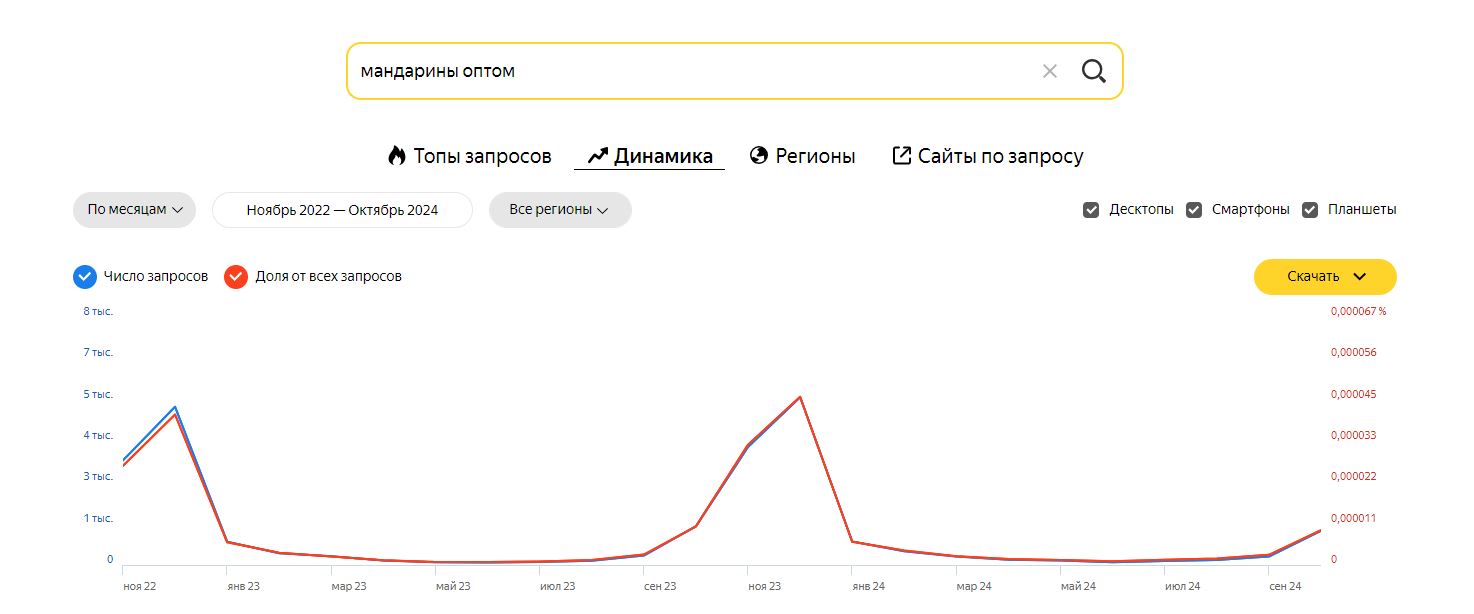Uncheck the Планшеты checkbox
Screen dimensions: 1474x614
[1310, 210]
